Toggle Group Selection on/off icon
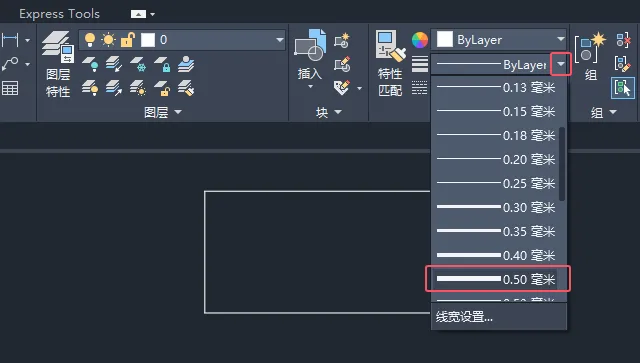Screen dimensions: 640x363 (623, 88)
